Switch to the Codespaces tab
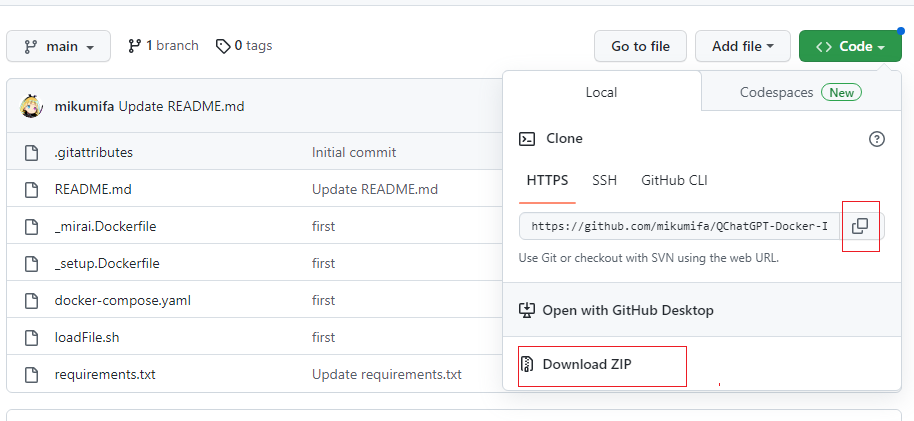 799,92
